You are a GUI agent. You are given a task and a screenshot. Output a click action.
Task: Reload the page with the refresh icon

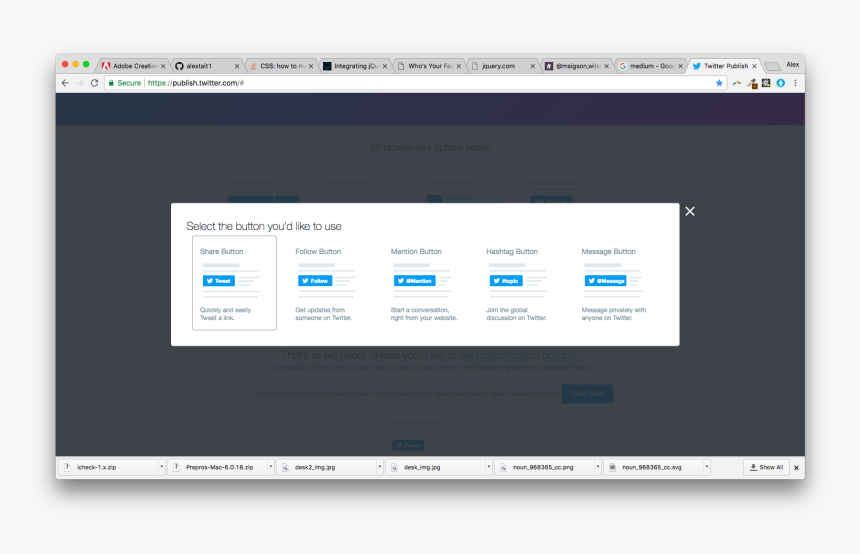94,83
